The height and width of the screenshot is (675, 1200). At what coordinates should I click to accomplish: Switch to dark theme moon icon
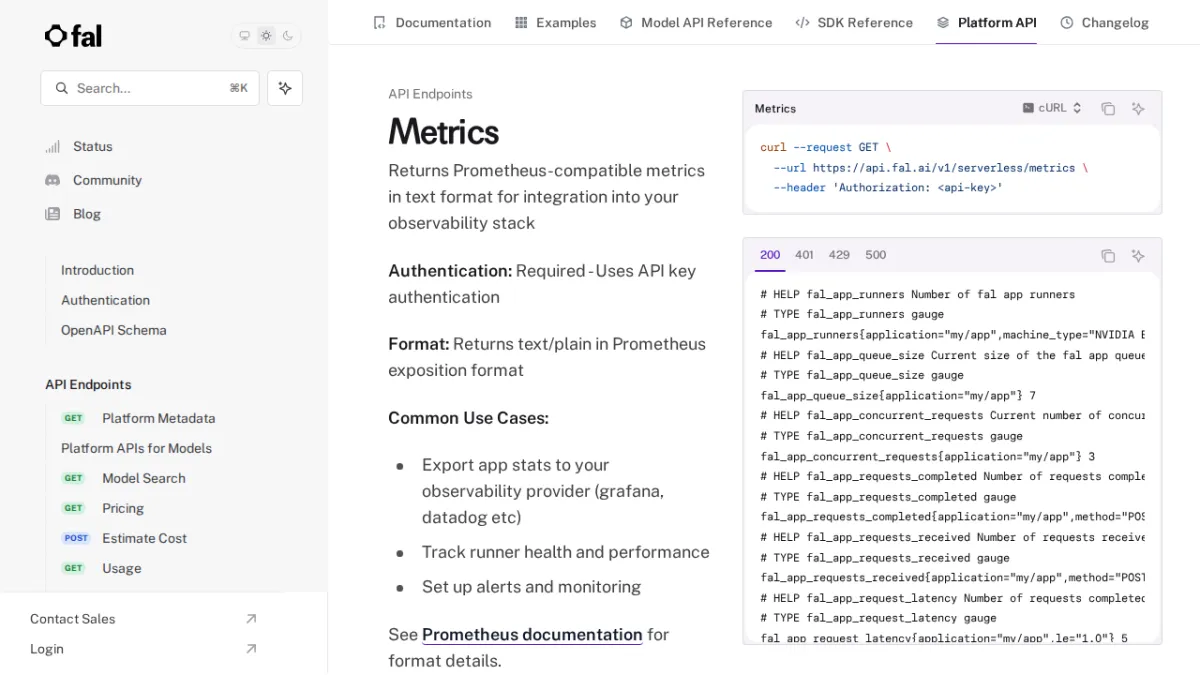pos(288,36)
